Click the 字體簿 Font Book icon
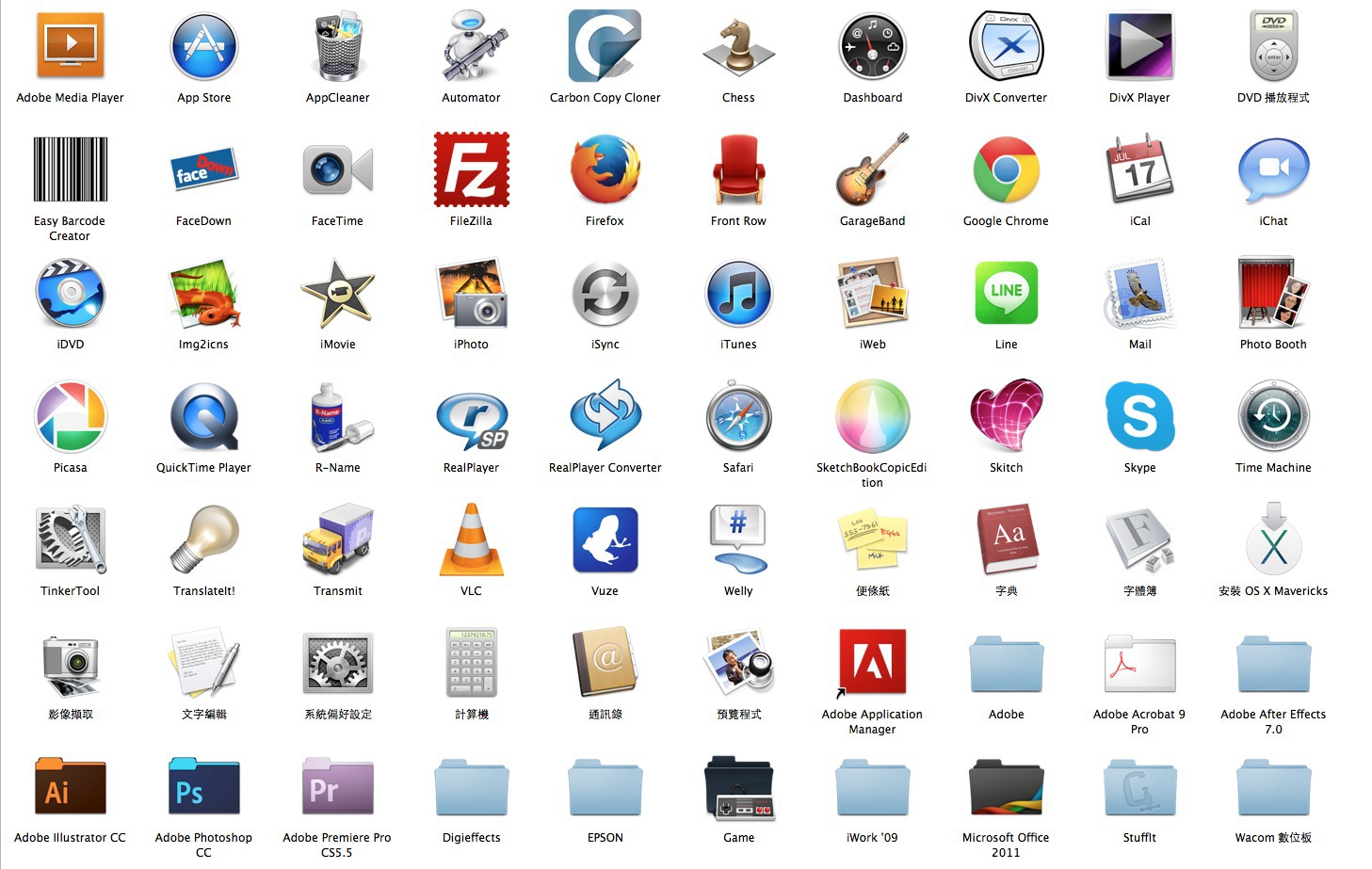This screenshot has height=869, width=1372. point(1140,539)
